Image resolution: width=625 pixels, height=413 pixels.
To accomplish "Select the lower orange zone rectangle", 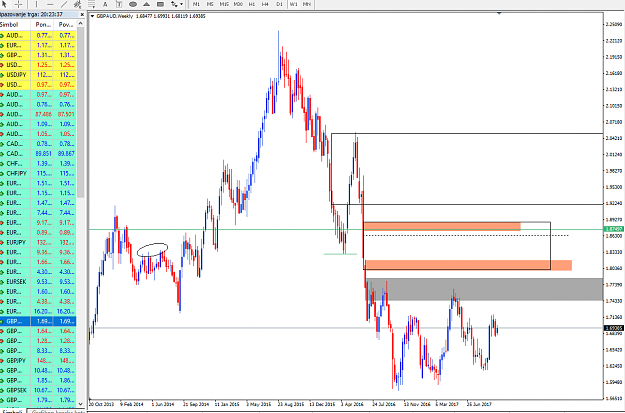I will click(468, 265).
